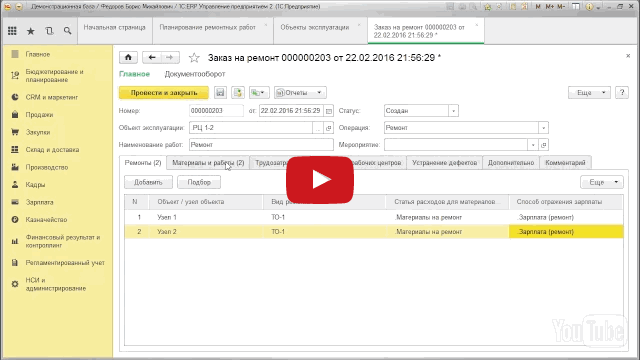The height and width of the screenshot is (360, 640).
Task: Open Бюджетирование и планирование section
Action: tap(54, 76)
